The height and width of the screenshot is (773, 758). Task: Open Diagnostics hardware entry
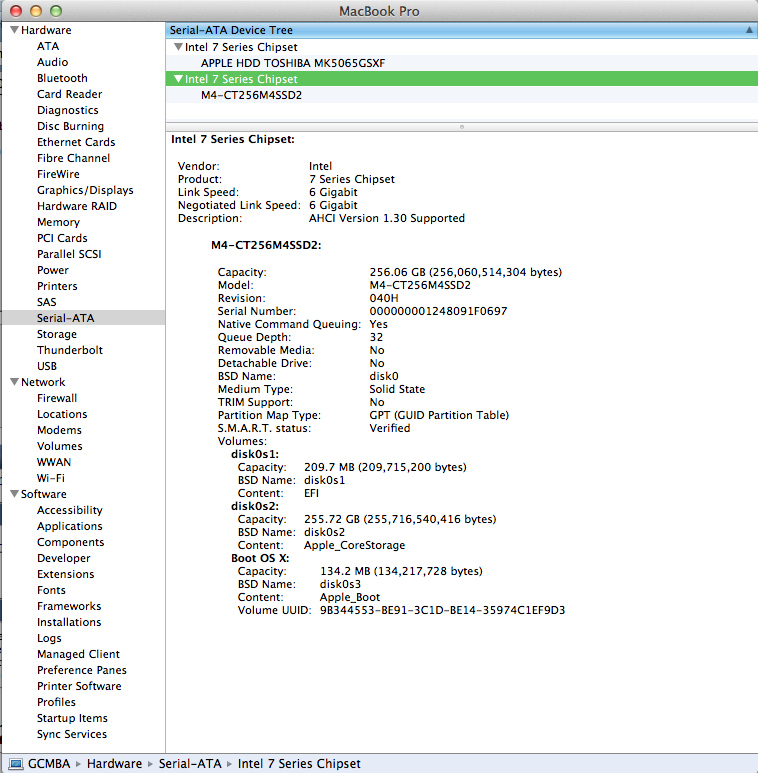(68, 110)
